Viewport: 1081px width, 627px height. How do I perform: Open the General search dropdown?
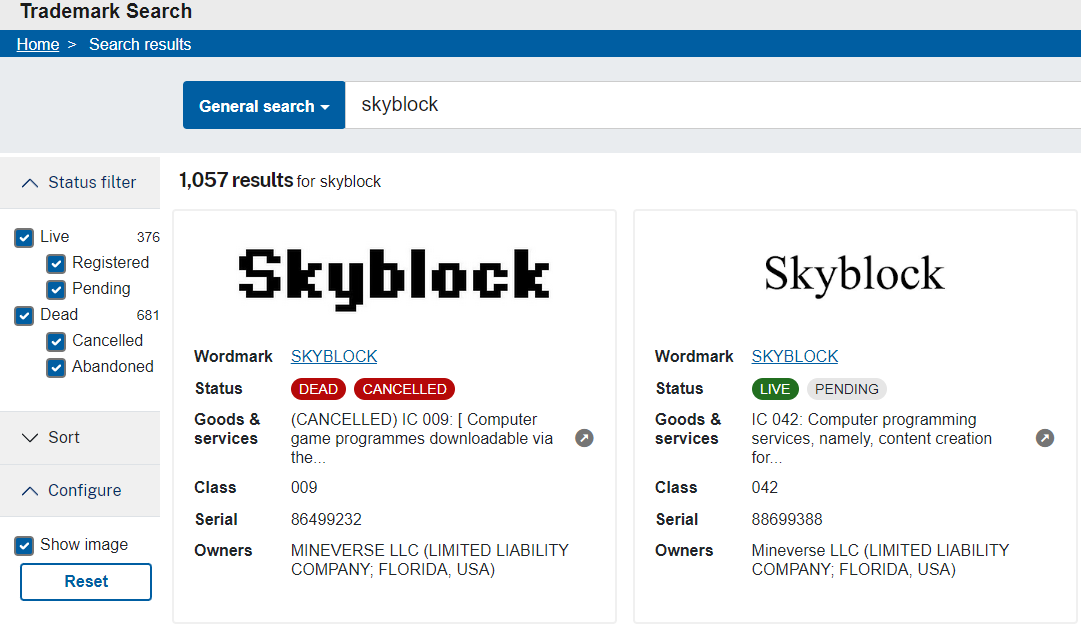click(x=264, y=105)
